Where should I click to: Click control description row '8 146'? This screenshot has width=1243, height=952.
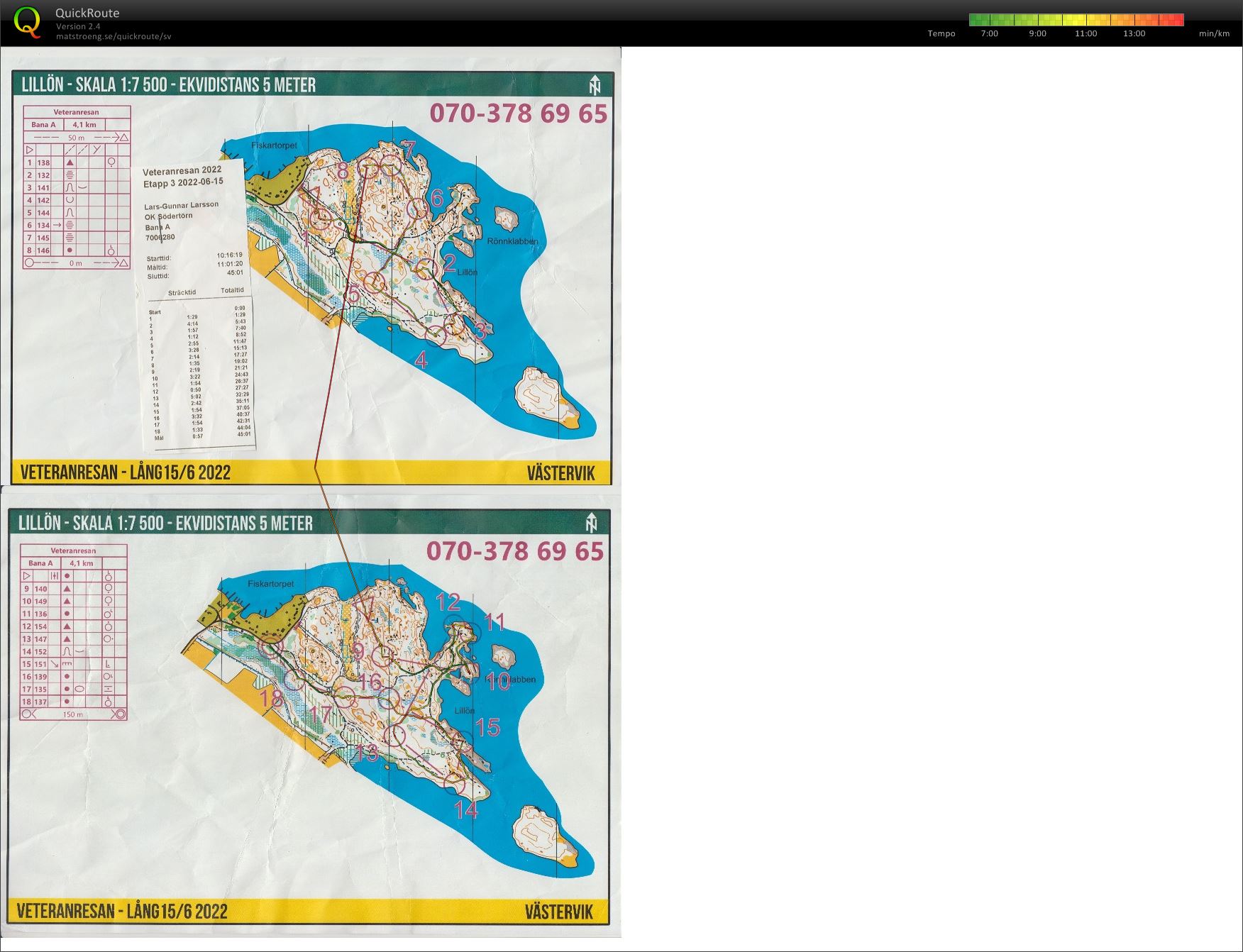point(77,250)
